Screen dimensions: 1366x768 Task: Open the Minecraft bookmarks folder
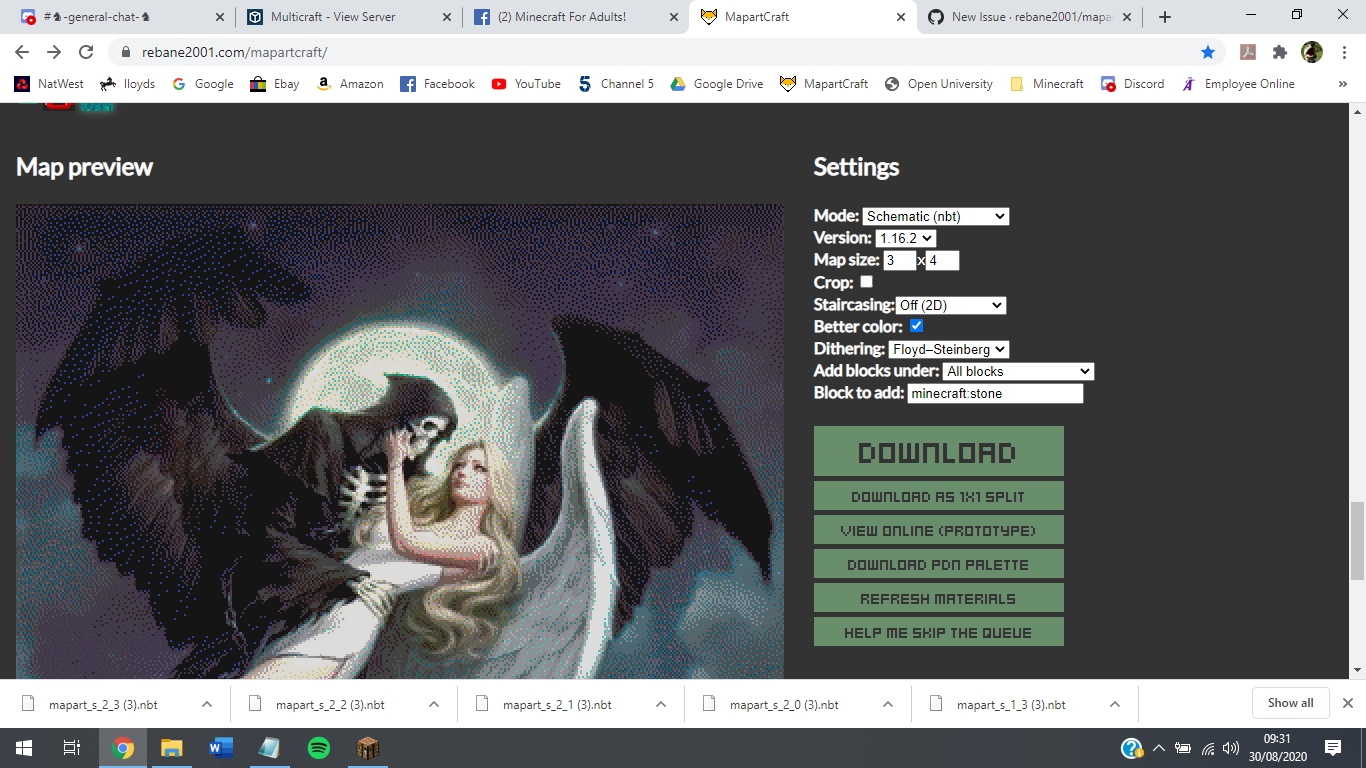pos(1046,84)
